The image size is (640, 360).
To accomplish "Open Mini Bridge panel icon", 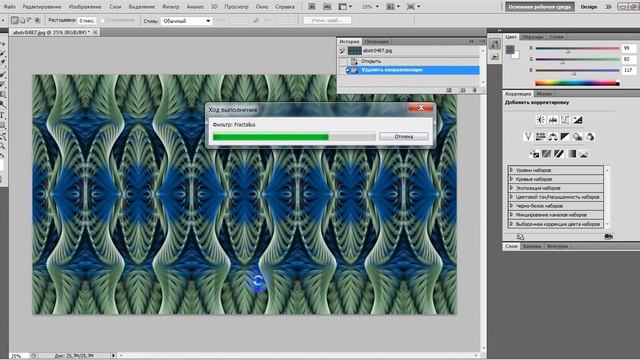I will [x=327, y=7].
